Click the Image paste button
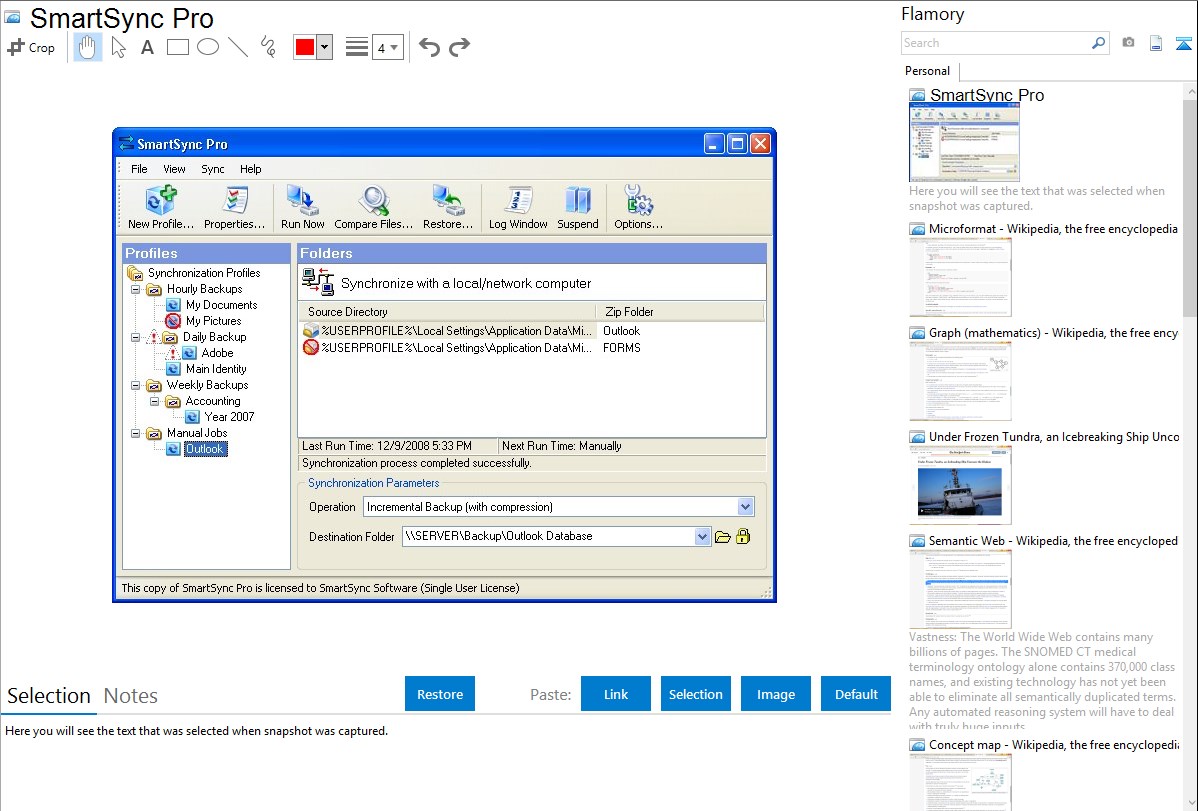The image size is (1198, 811). (775, 694)
